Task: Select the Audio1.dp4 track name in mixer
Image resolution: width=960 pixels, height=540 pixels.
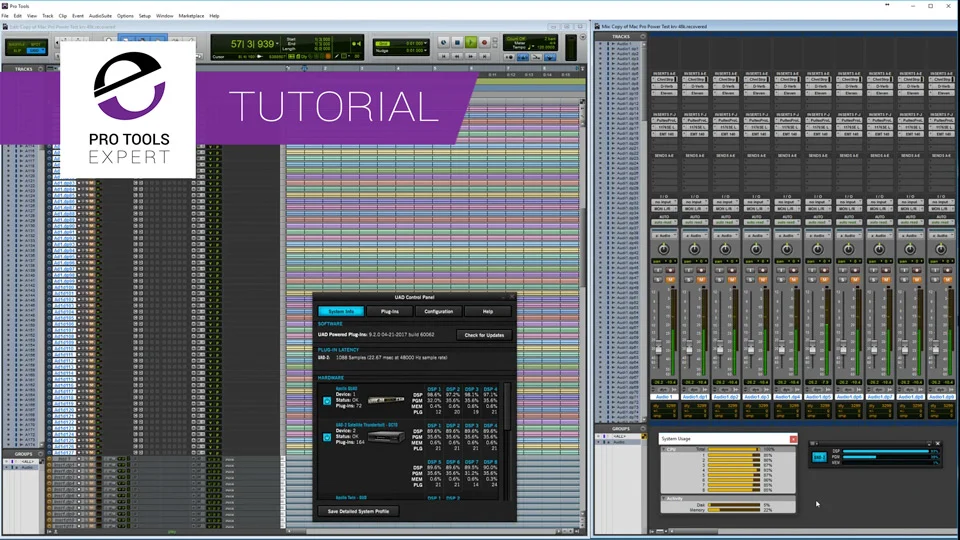Action: [787, 397]
